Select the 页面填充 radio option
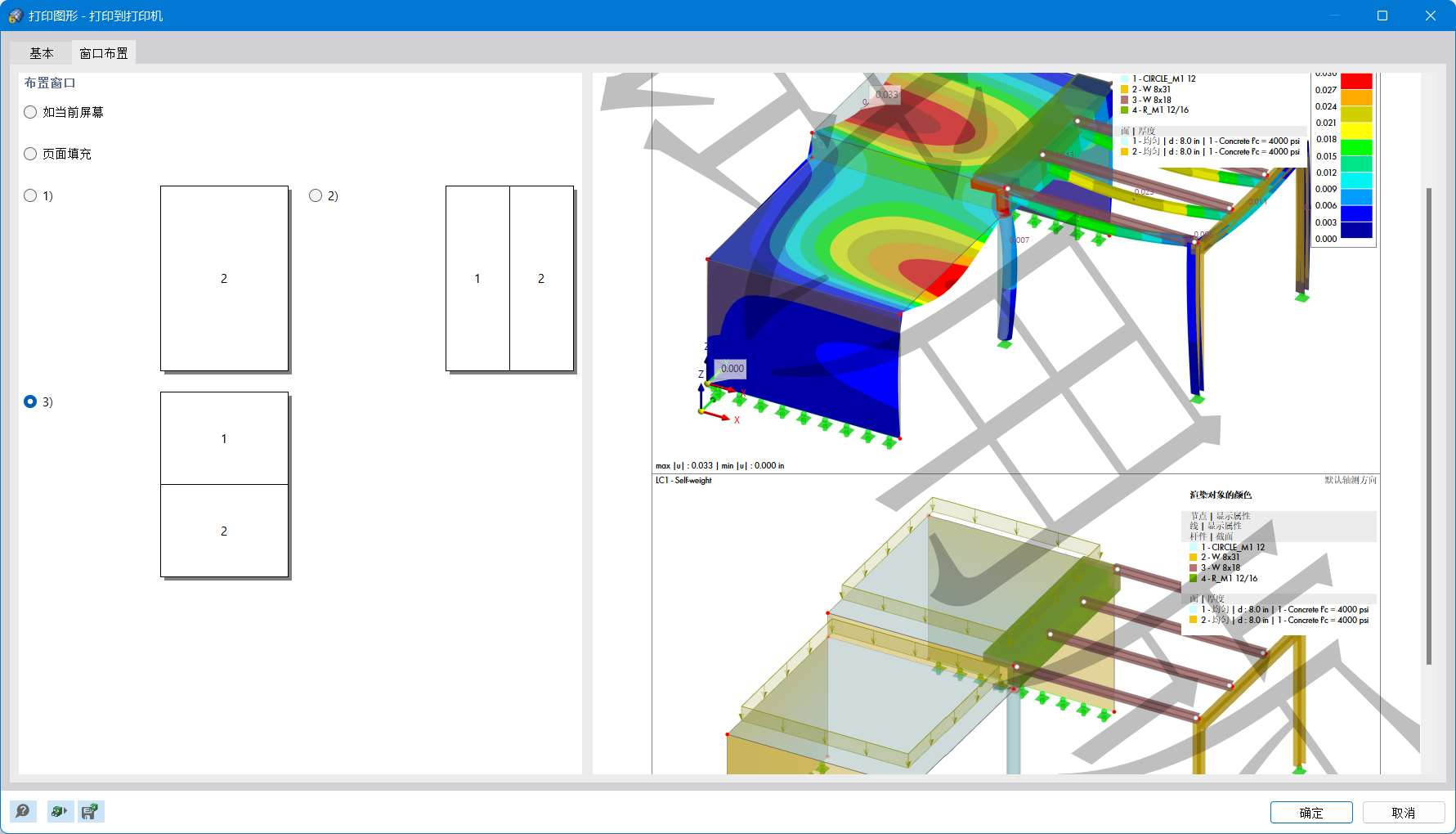The image size is (1456, 834). pos(30,154)
